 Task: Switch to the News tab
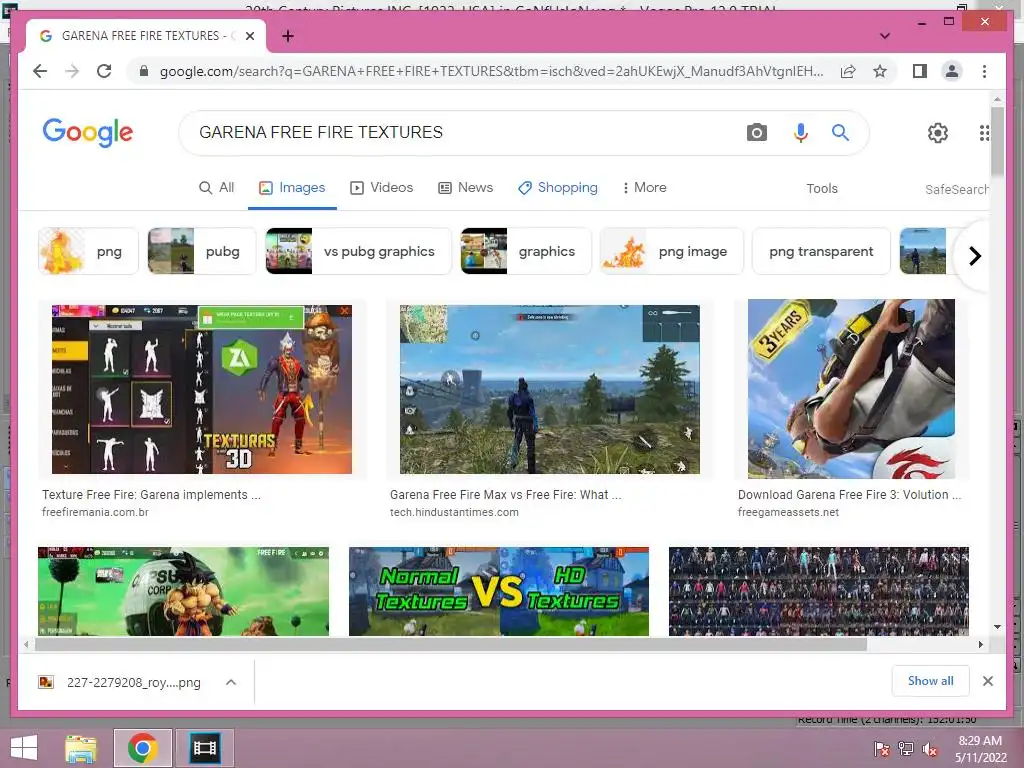[x=465, y=188]
